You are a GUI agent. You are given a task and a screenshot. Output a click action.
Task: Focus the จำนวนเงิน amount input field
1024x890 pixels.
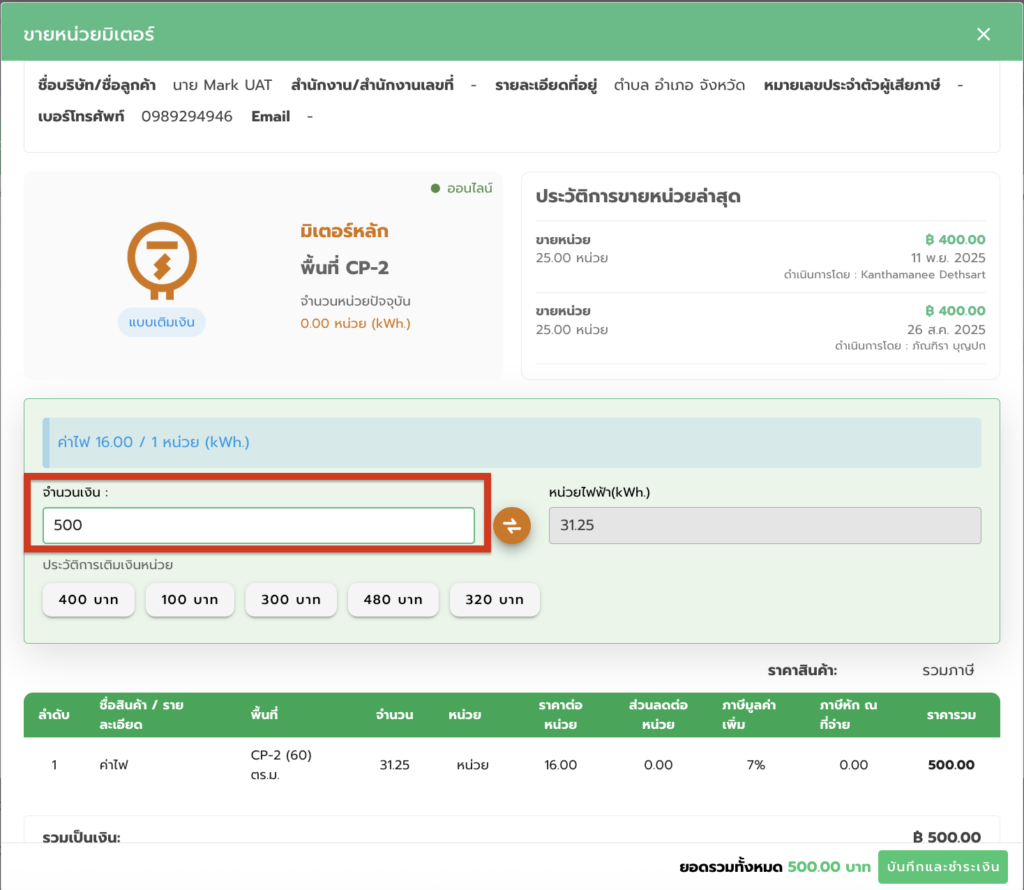258,526
